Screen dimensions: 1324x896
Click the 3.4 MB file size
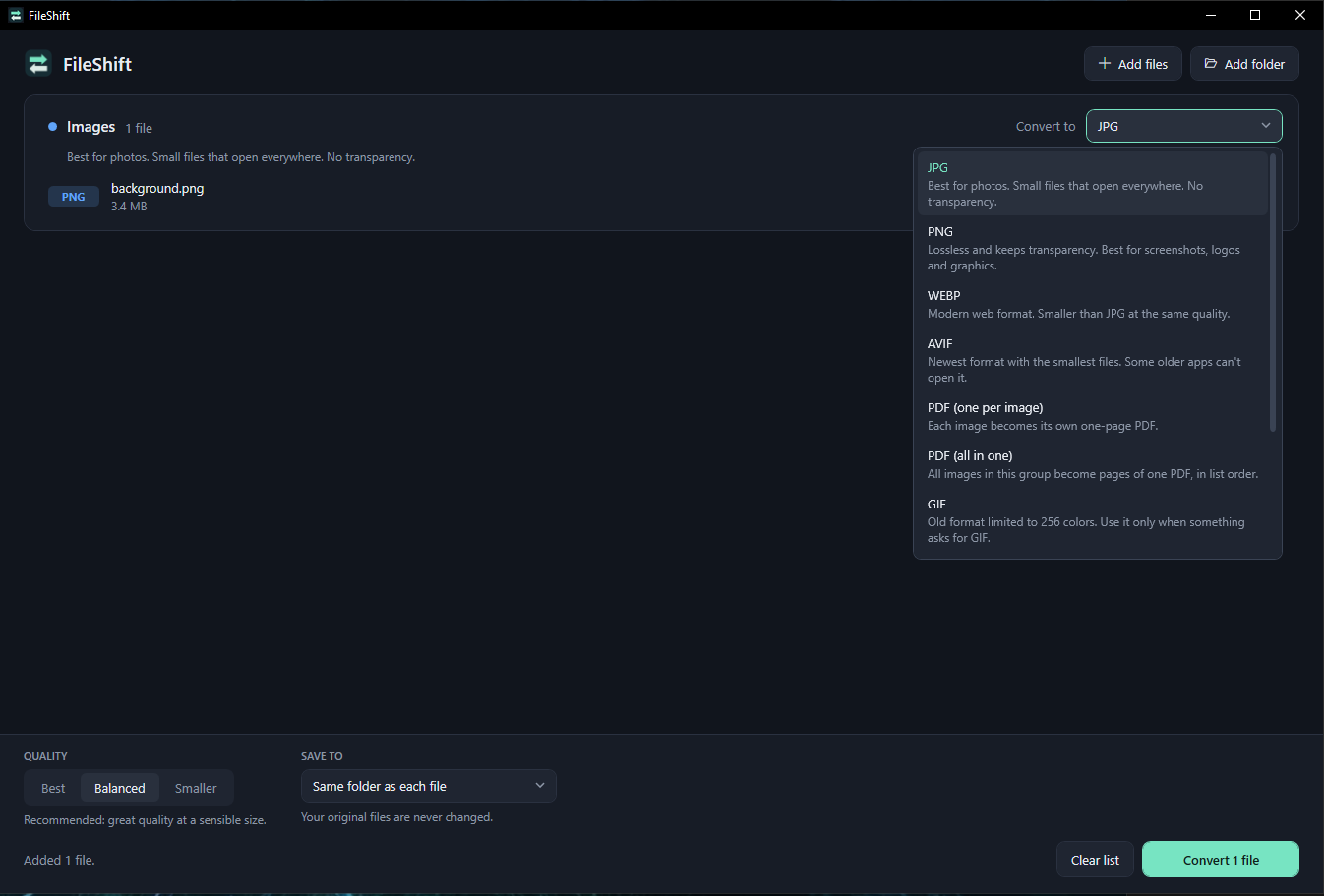tap(129, 207)
